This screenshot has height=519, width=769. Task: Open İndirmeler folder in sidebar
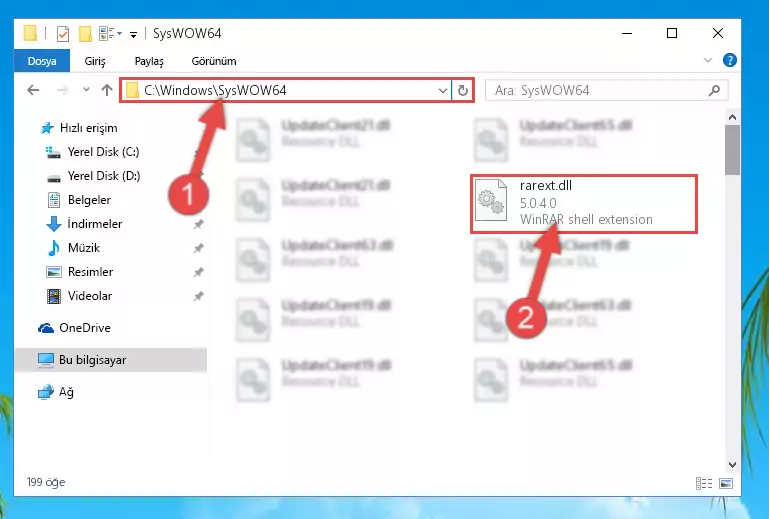click(84, 224)
